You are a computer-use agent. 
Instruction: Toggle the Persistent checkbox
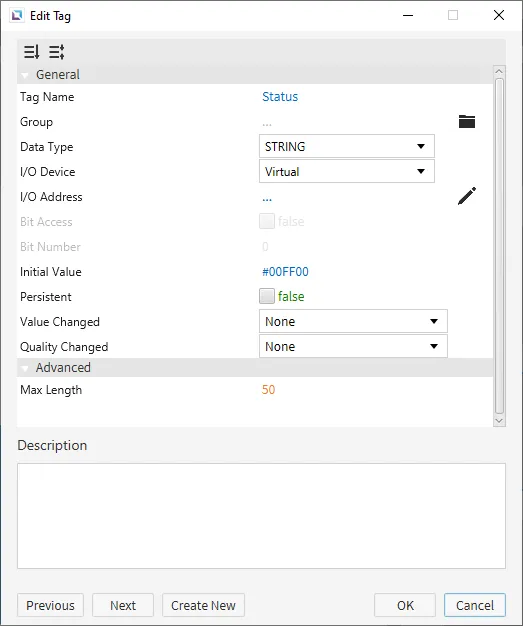(x=267, y=296)
